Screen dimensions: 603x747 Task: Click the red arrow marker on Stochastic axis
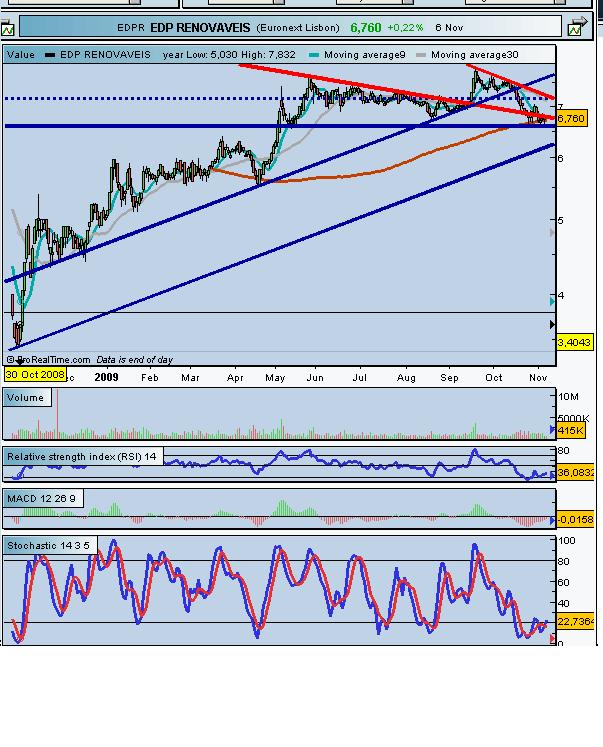(553, 638)
